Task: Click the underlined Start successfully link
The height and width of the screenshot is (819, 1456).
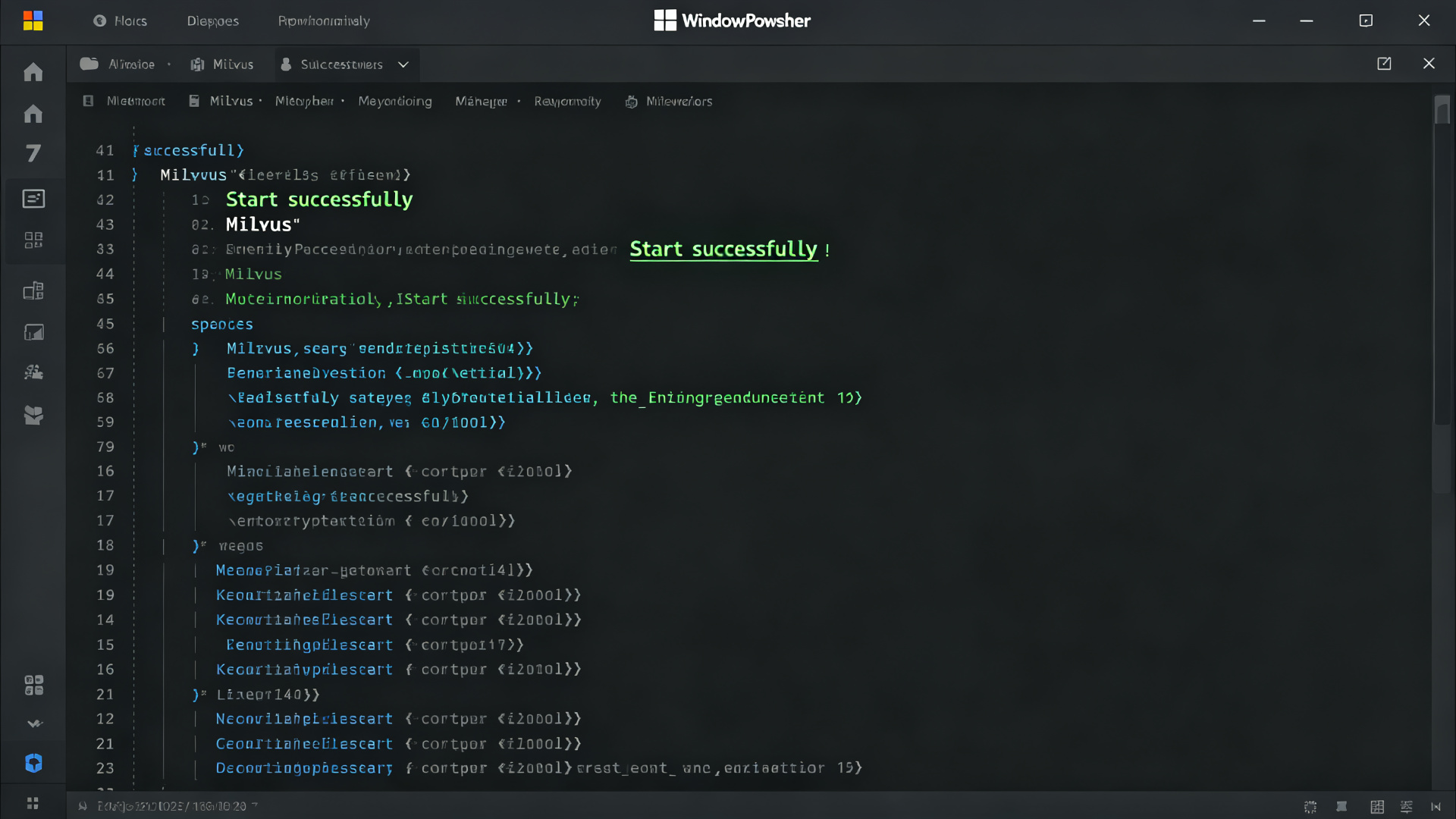Action: pyautogui.click(x=723, y=249)
